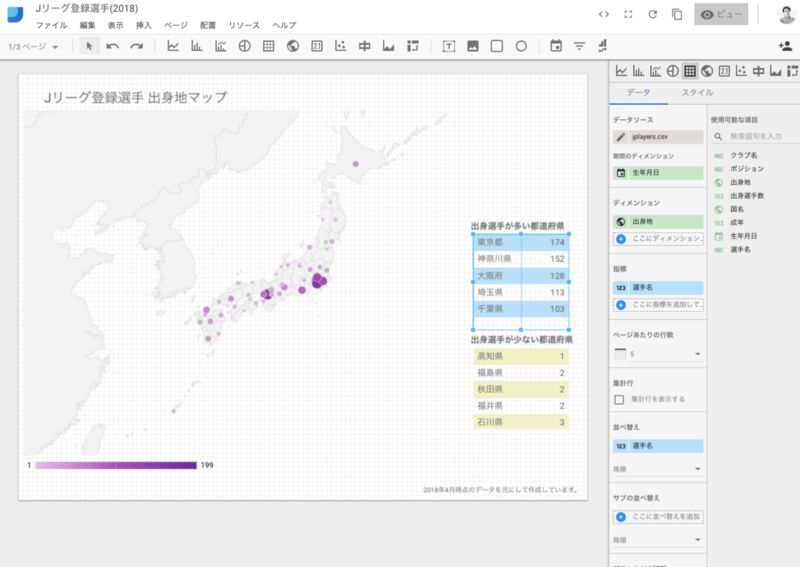Redo the last action
This screenshot has height=567, width=800.
[x=136, y=46]
